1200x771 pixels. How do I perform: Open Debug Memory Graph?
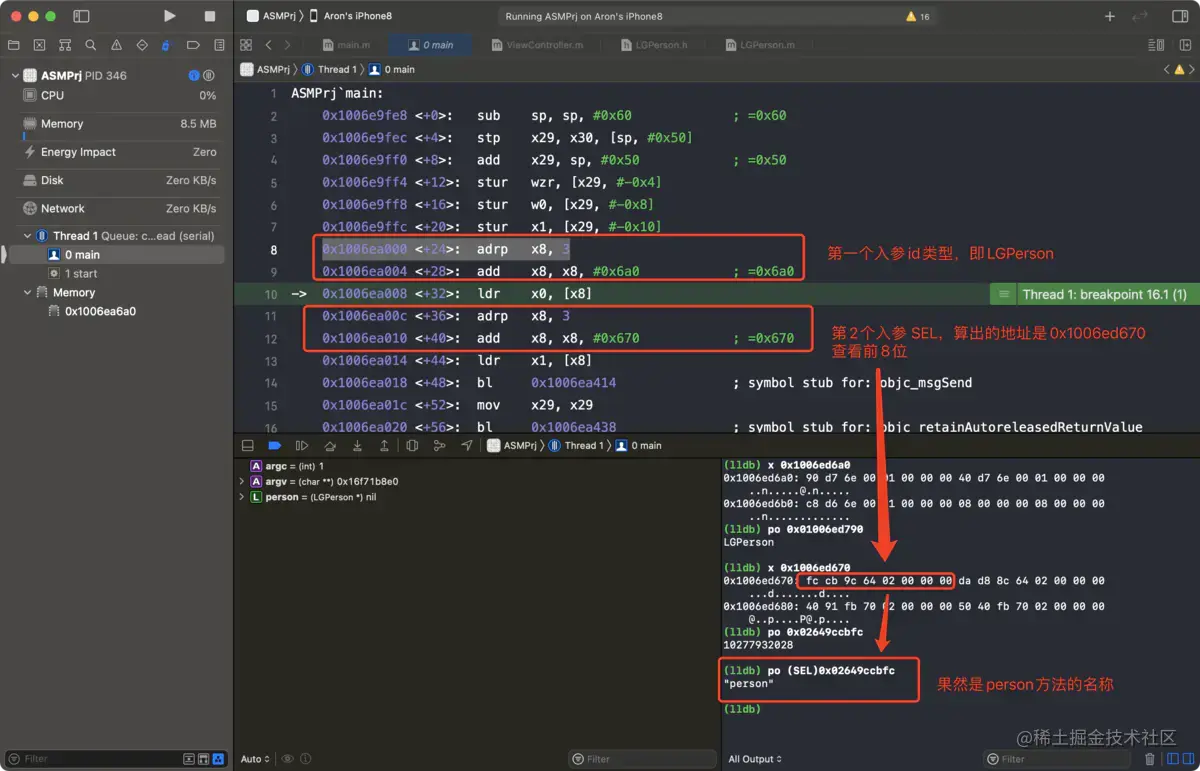click(x=439, y=446)
